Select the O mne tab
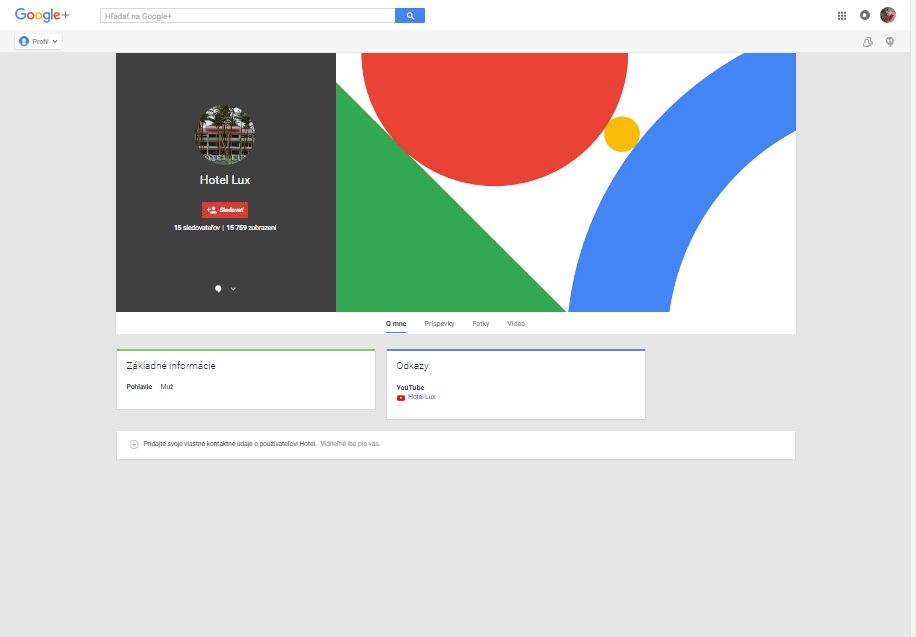This screenshot has height=637, width=916. 396,324
